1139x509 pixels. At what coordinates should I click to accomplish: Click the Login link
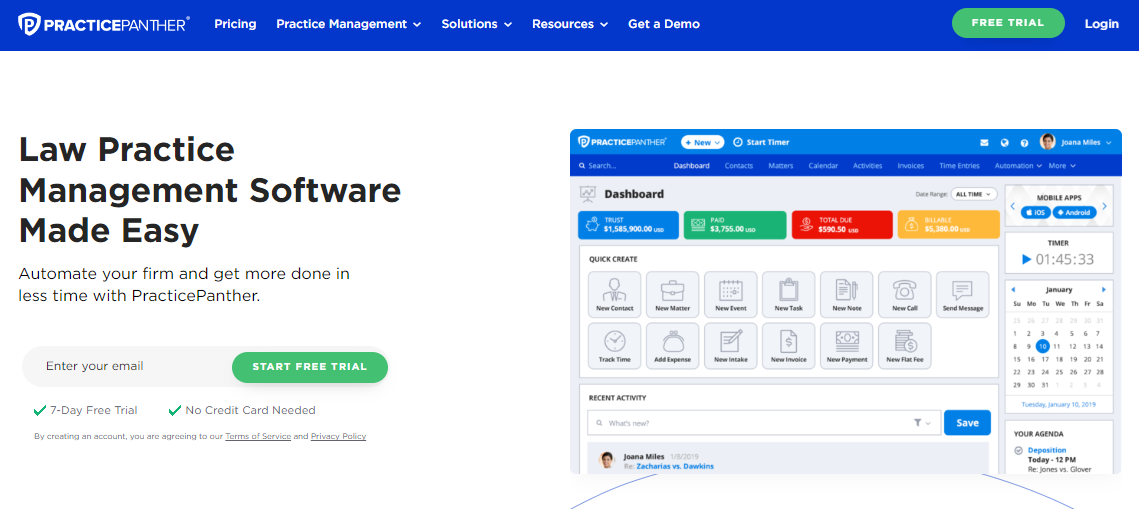1102,24
